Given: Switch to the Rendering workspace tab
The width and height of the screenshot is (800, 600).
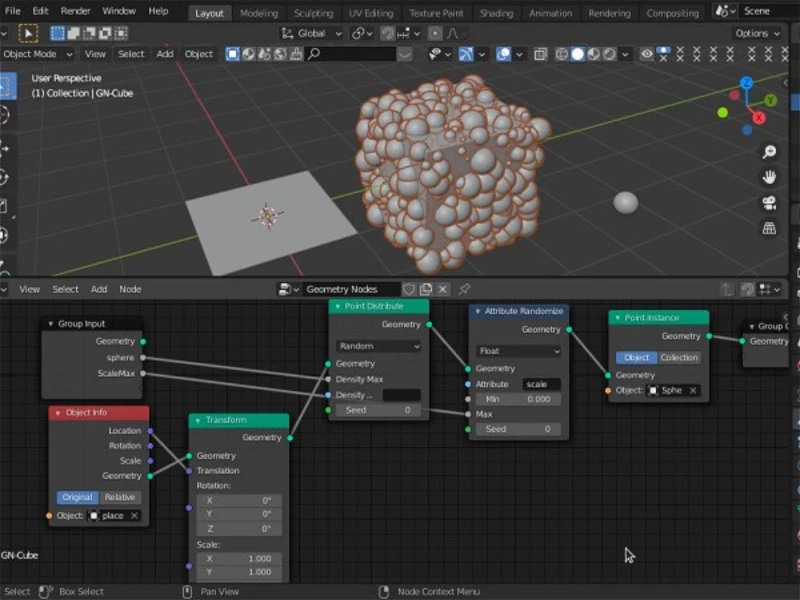Looking at the screenshot, I should point(609,13).
